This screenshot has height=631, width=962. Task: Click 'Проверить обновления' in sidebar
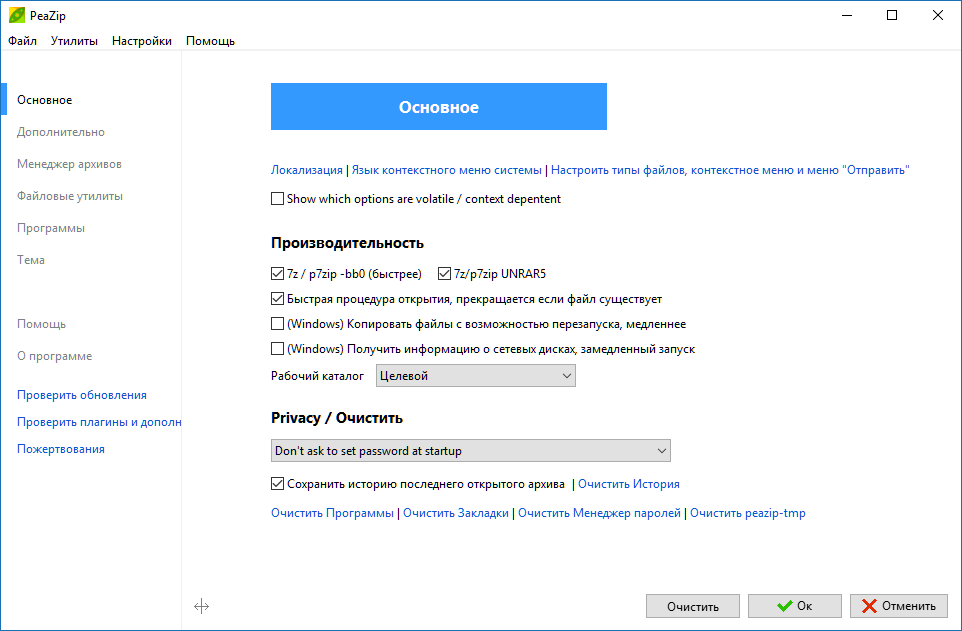pos(82,395)
